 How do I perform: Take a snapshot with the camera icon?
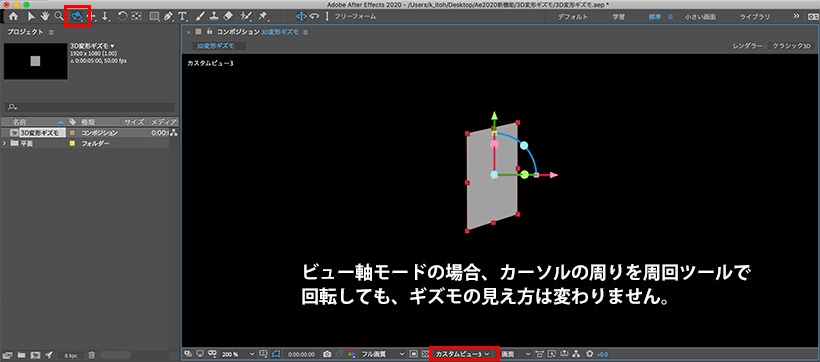327,354
